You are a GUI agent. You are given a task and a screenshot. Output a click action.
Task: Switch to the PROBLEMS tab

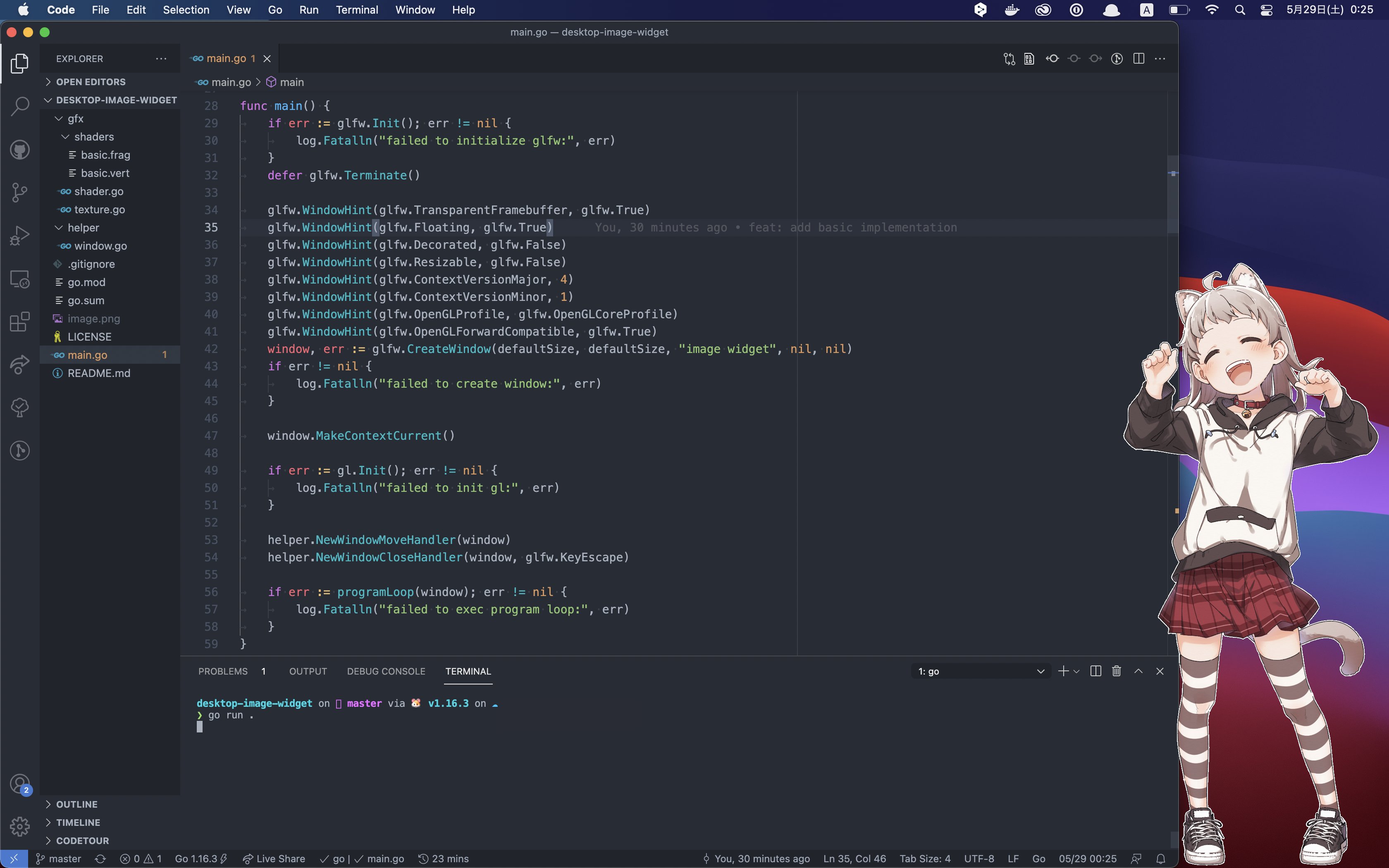pyautogui.click(x=223, y=671)
